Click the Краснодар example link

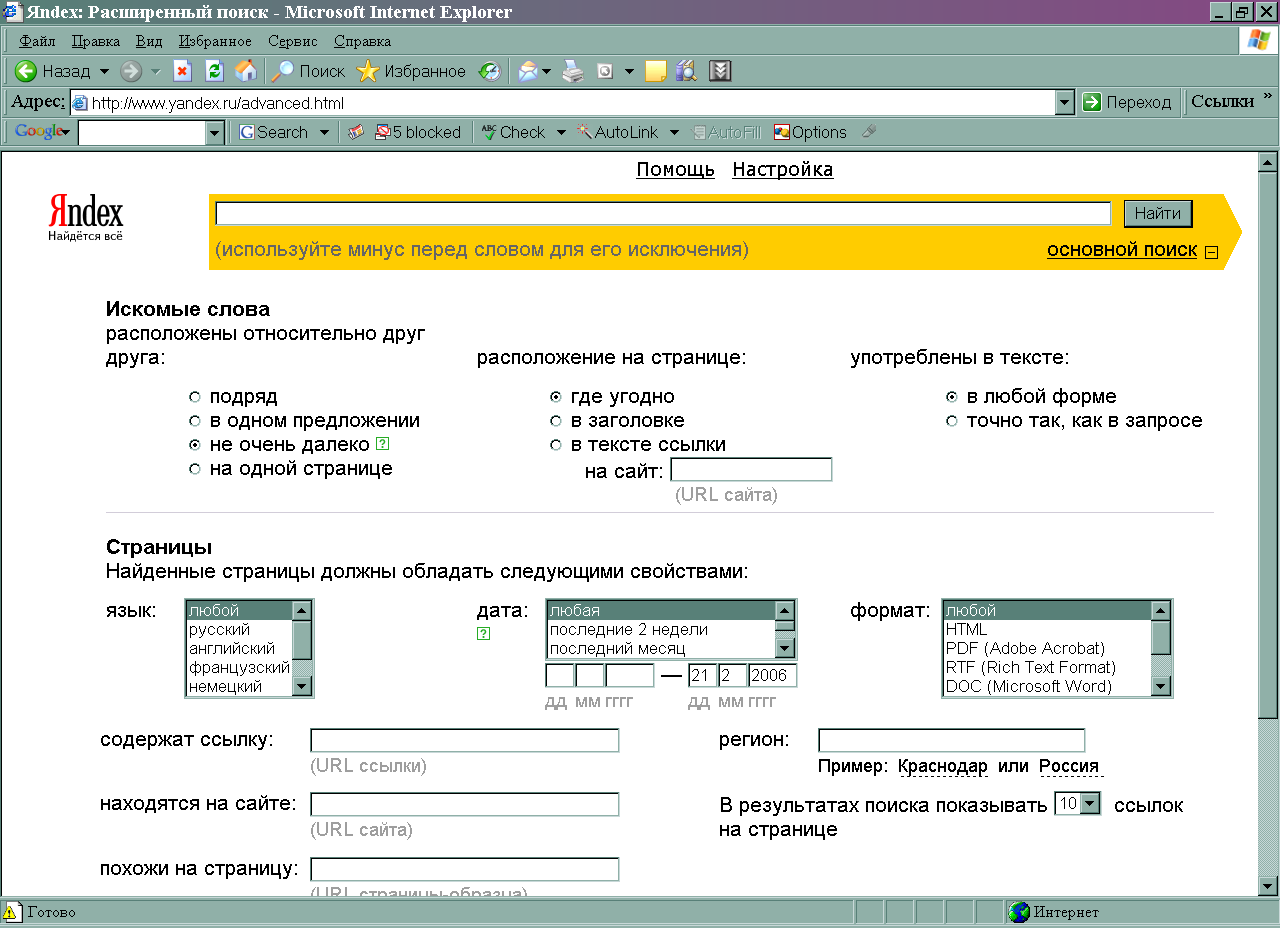click(x=943, y=766)
